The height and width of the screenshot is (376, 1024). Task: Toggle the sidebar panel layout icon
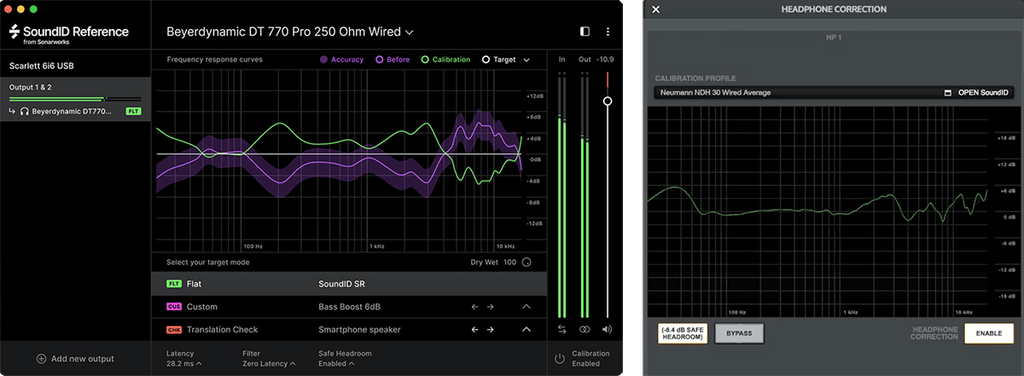(584, 31)
